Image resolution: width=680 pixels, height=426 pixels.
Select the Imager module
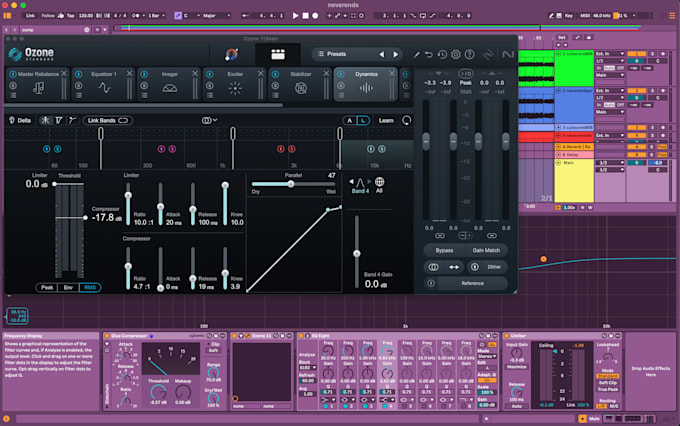[x=170, y=84]
